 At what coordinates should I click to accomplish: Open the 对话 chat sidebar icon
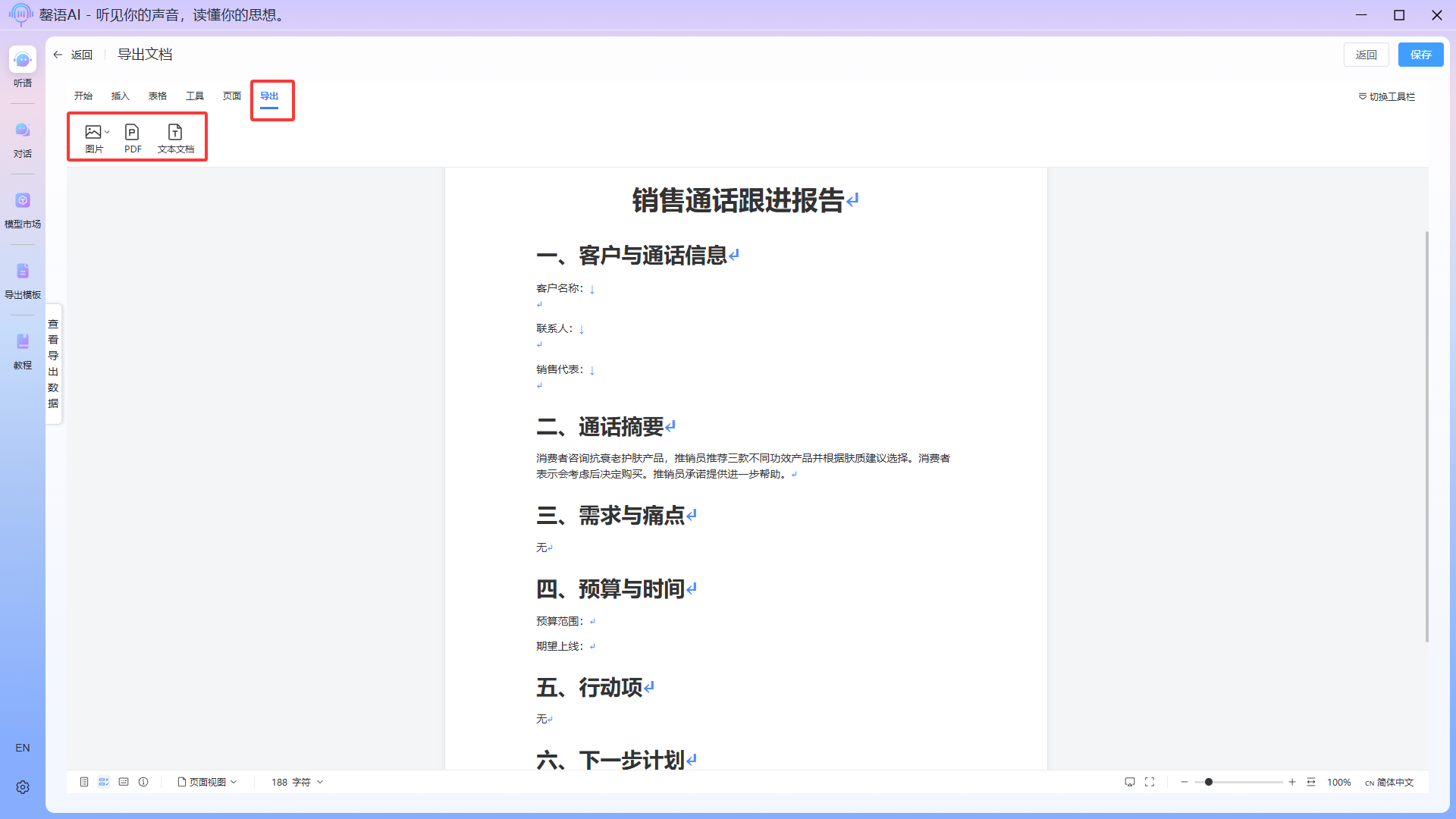[x=23, y=139]
